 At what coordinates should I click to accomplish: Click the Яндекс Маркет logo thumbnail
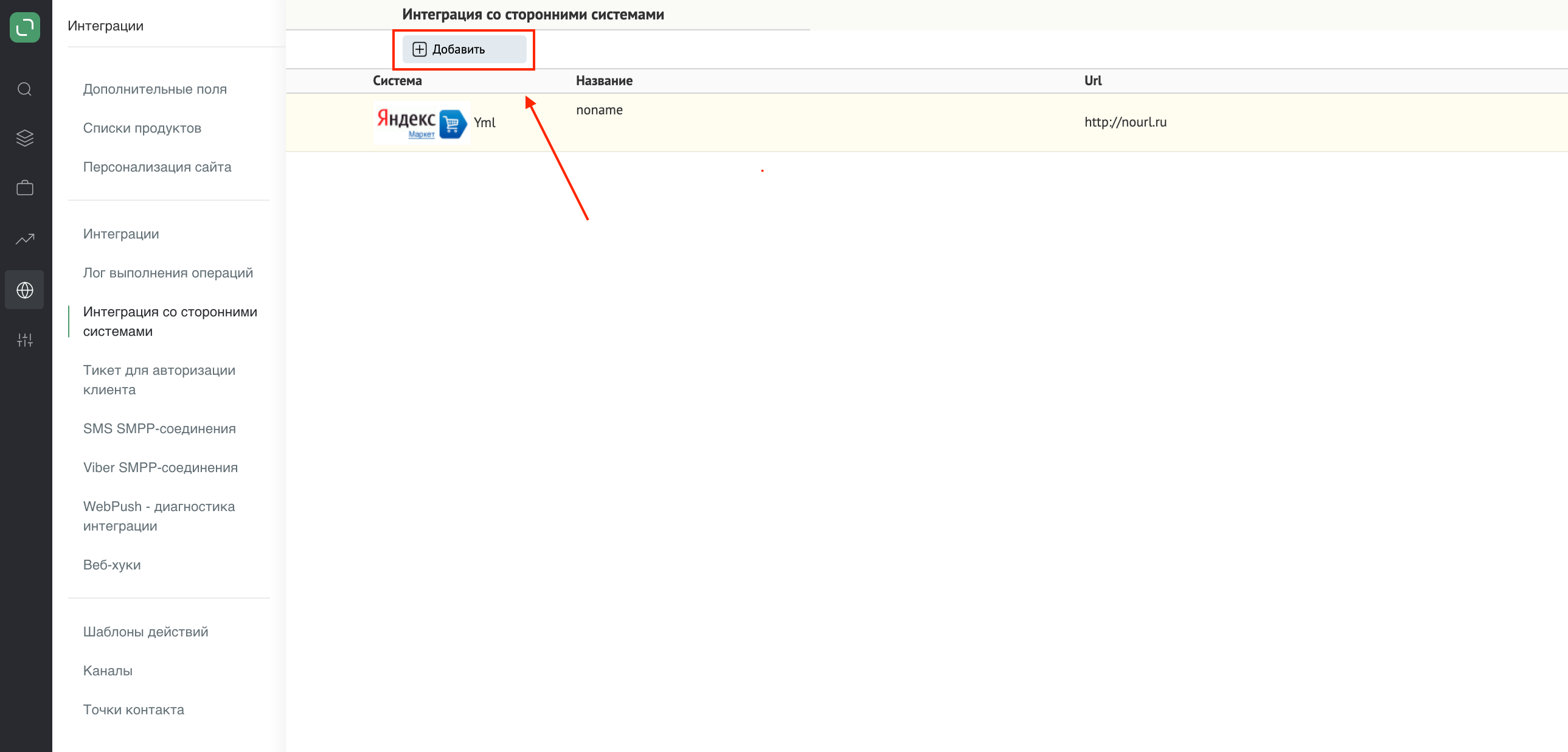[x=422, y=122]
